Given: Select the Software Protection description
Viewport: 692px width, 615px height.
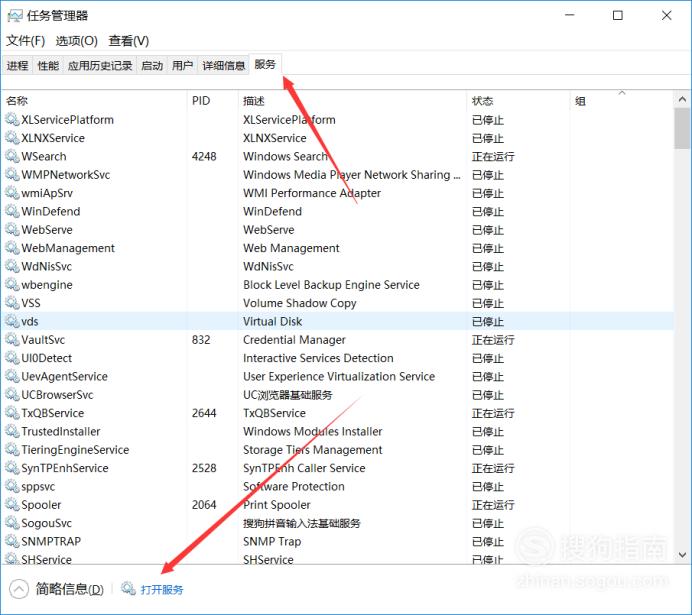Looking at the screenshot, I should (293, 486).
